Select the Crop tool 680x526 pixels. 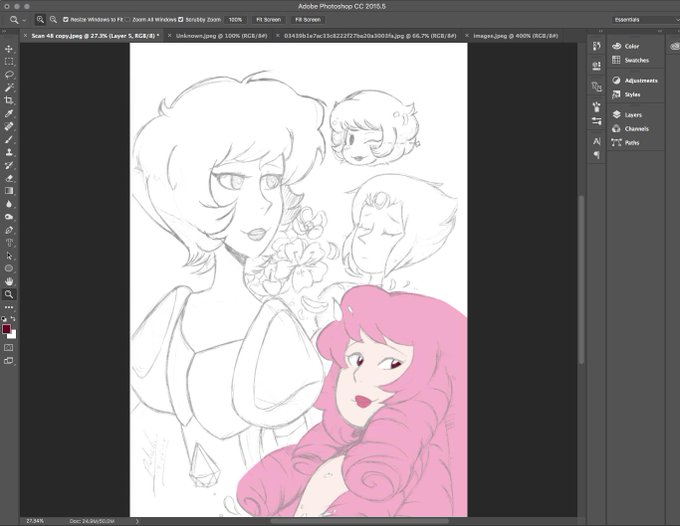(x=9, y=100)
